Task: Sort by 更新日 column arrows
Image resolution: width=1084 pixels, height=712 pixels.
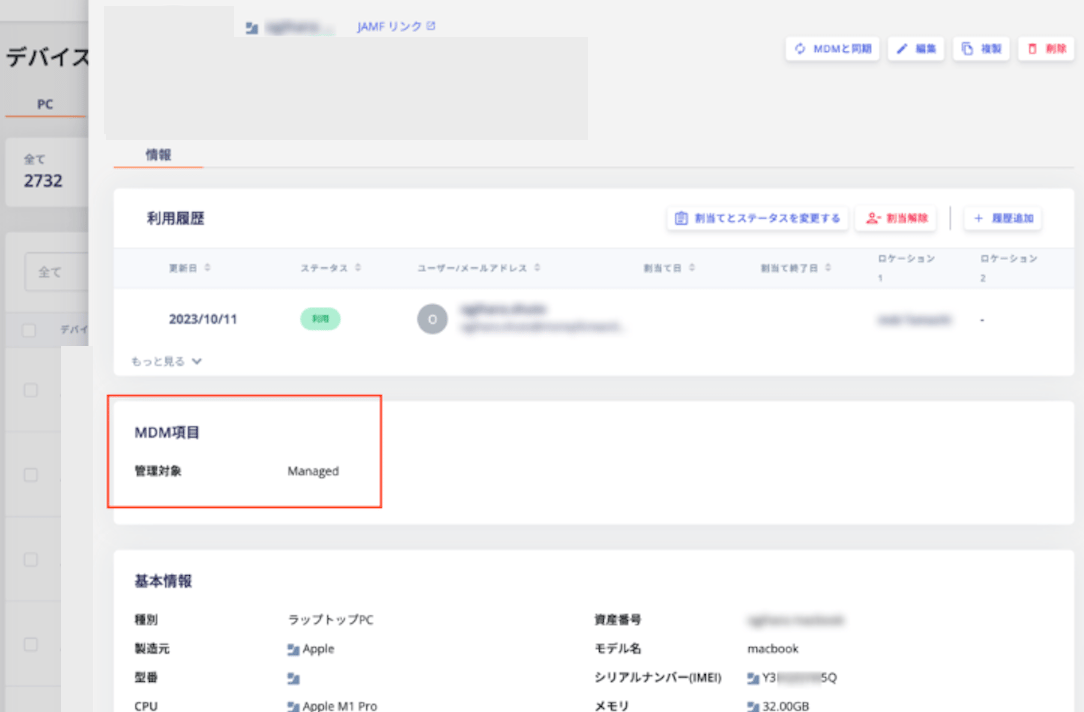Action: [207, 268]
